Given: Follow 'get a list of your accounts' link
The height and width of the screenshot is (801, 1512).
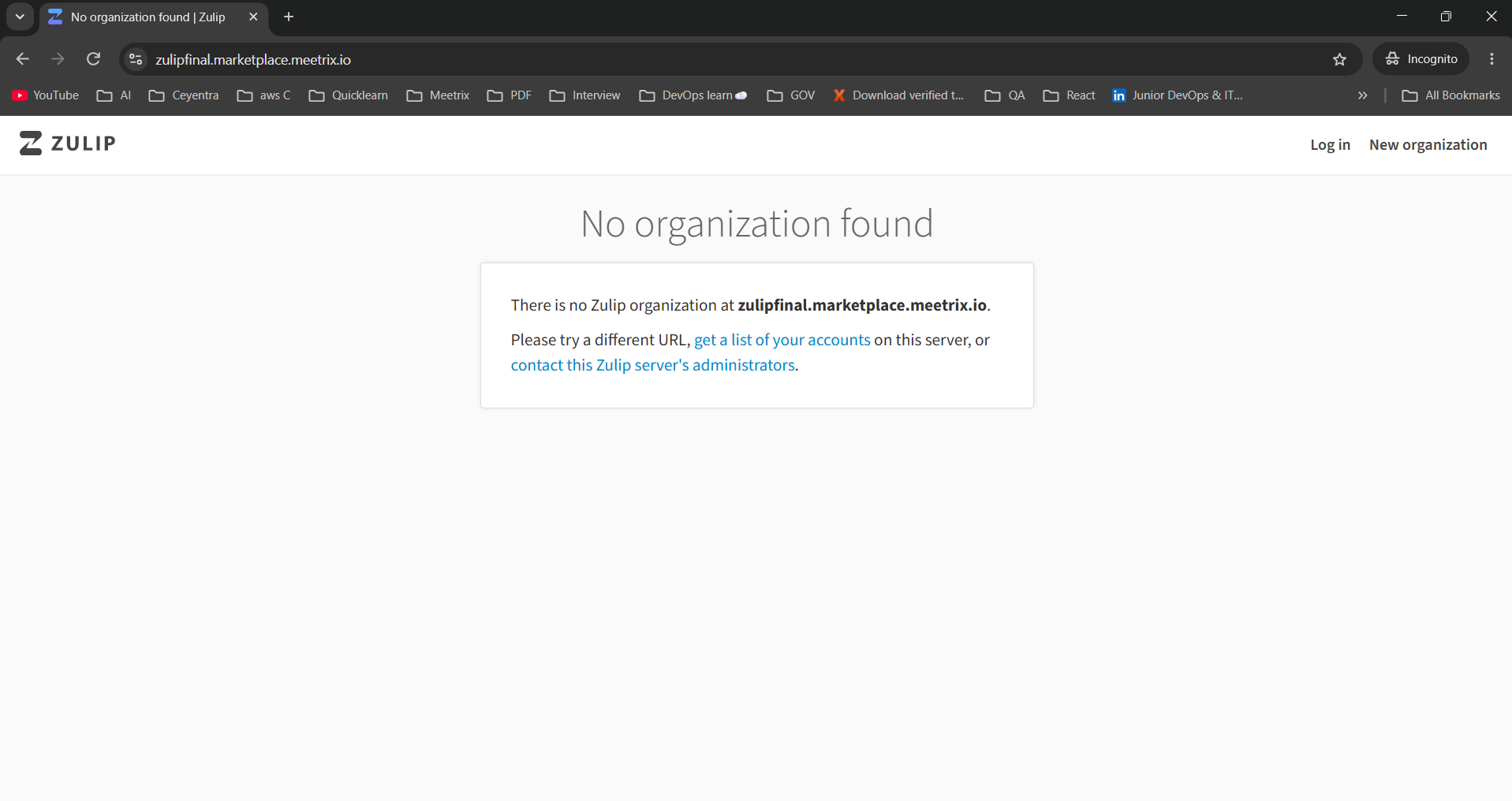Looking at the screenshot, I should pos(782,340).
